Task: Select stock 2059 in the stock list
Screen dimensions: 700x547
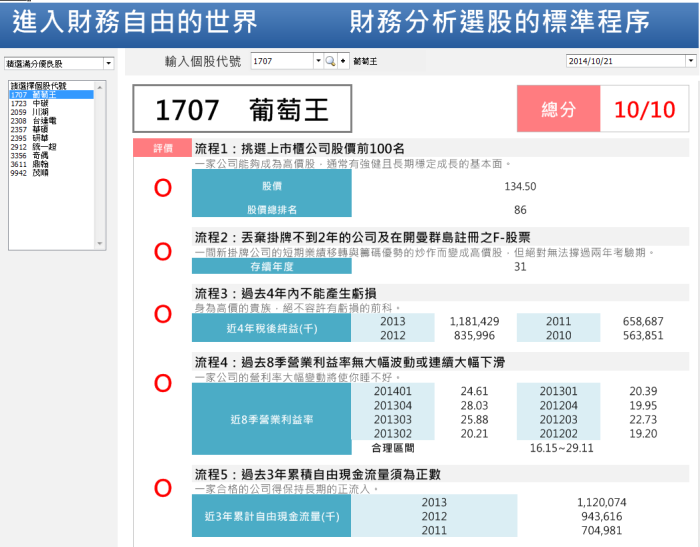Action: tap(51, 112)
